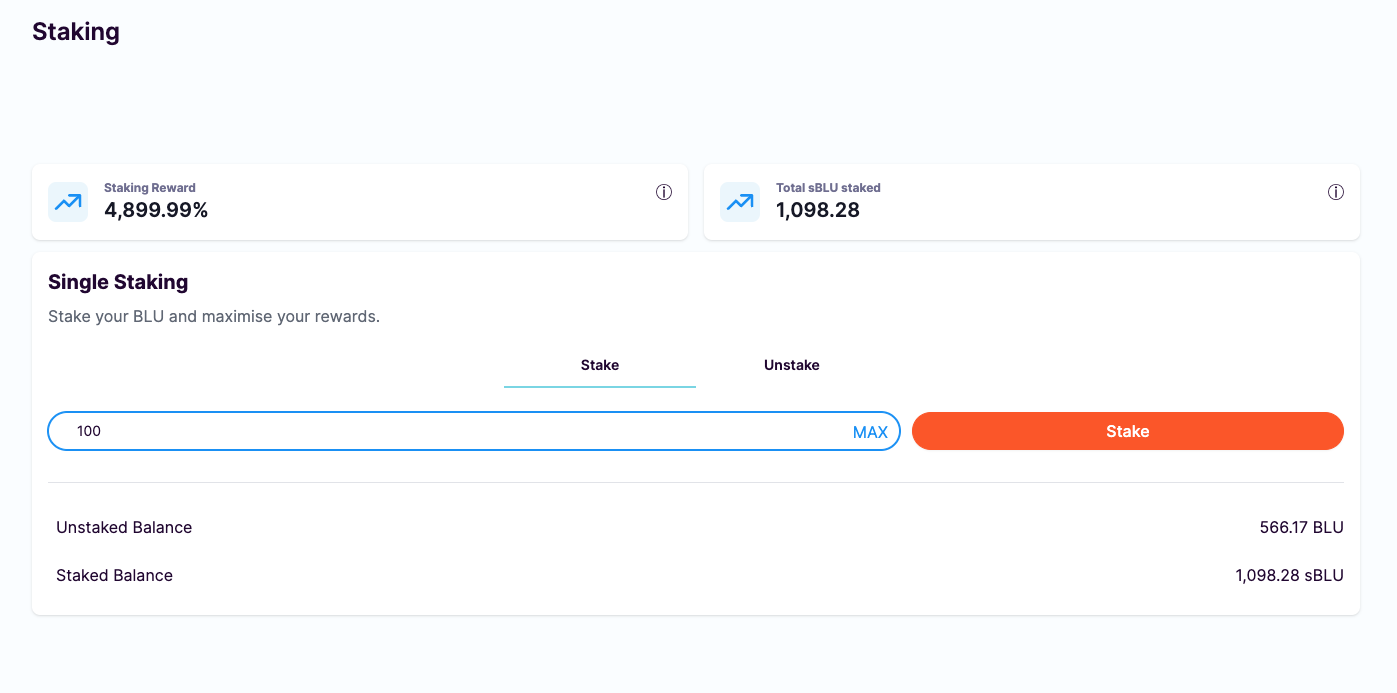This screenshot has width=1397, height=693.
Task: Click the 'Stake your BLU' description text
Action: (214, 317)
